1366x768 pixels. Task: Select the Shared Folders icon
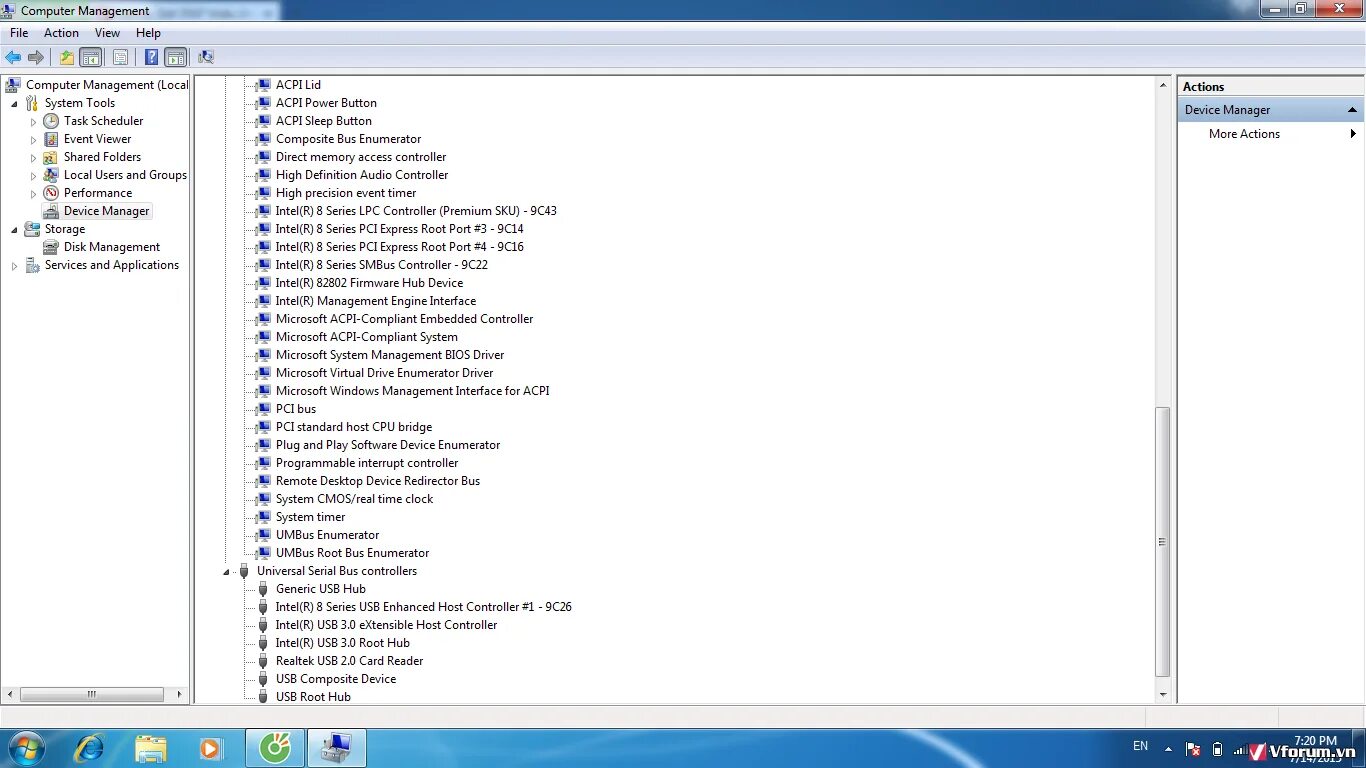pos(51,157)
